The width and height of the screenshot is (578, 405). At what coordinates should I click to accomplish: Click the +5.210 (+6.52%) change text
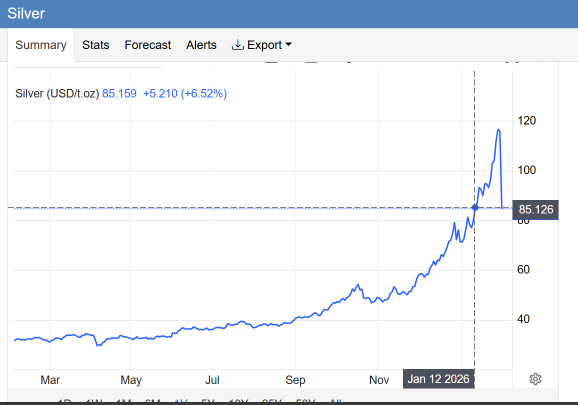pyautogui.click(x=185, y=94)
